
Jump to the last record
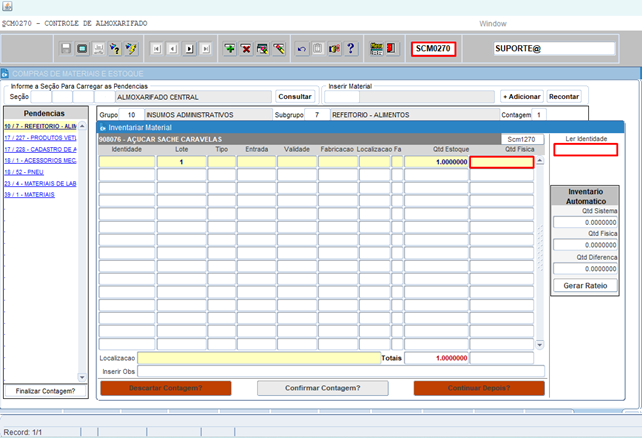tap(206, 49)
